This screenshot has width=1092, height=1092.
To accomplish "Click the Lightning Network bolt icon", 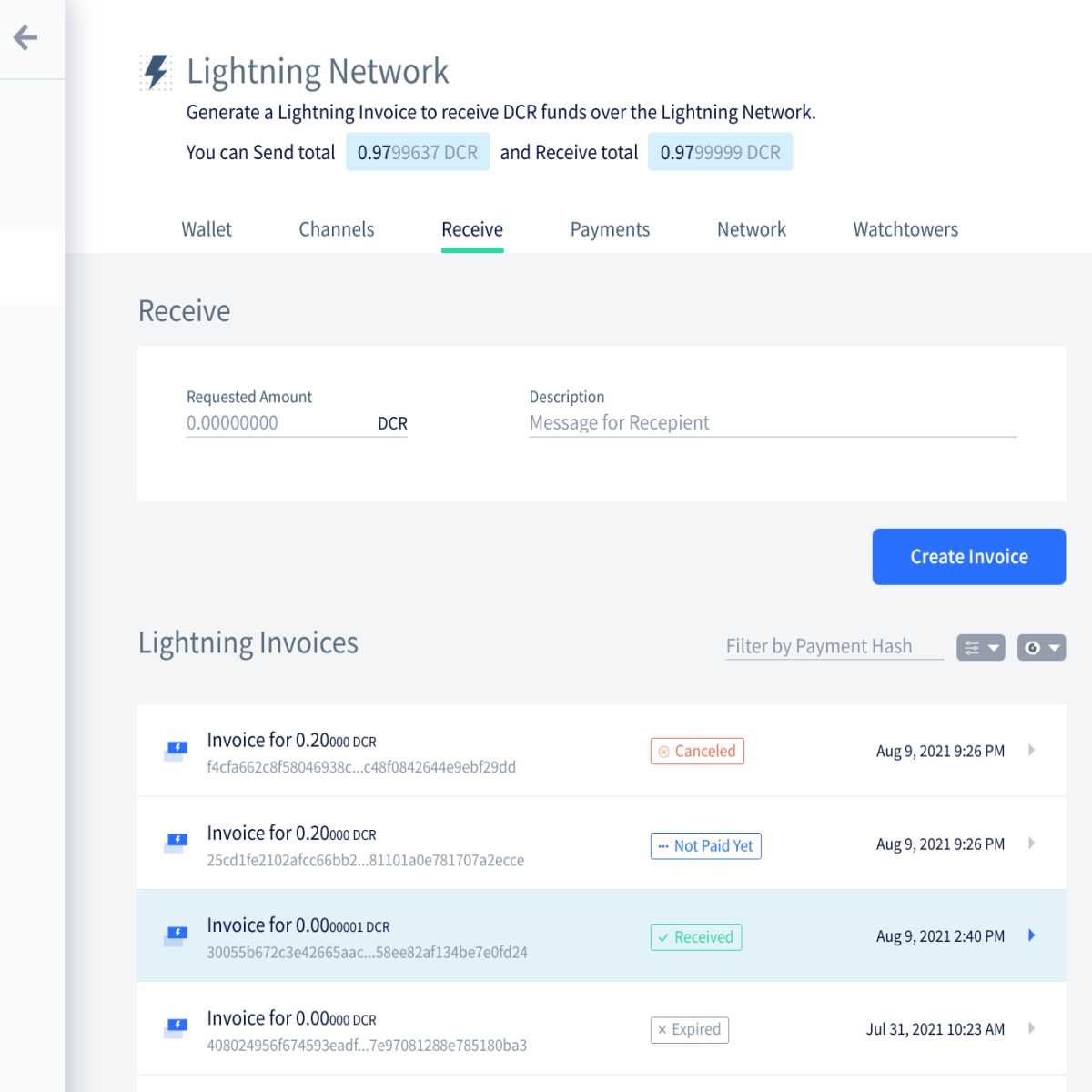I will point(156,72).
